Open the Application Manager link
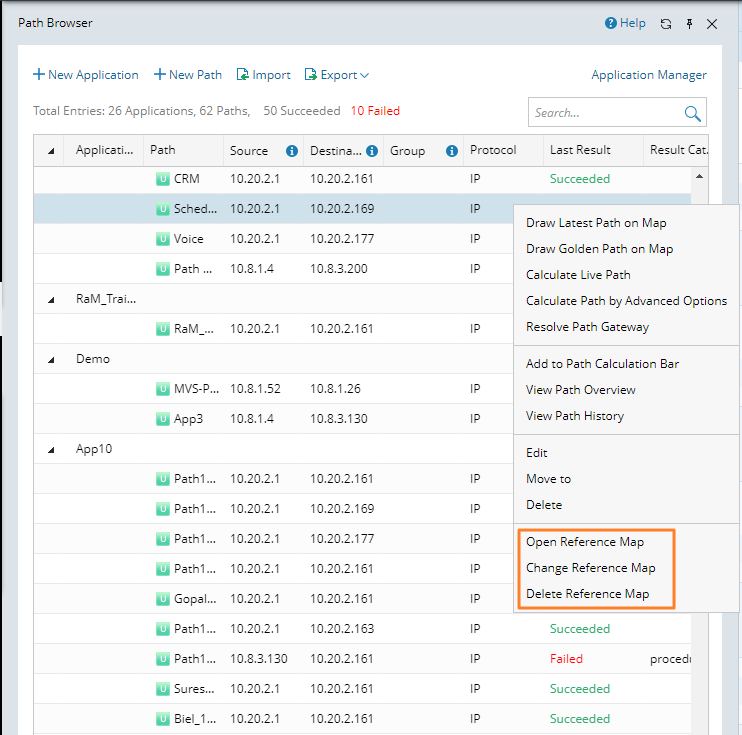 point(648,75)
